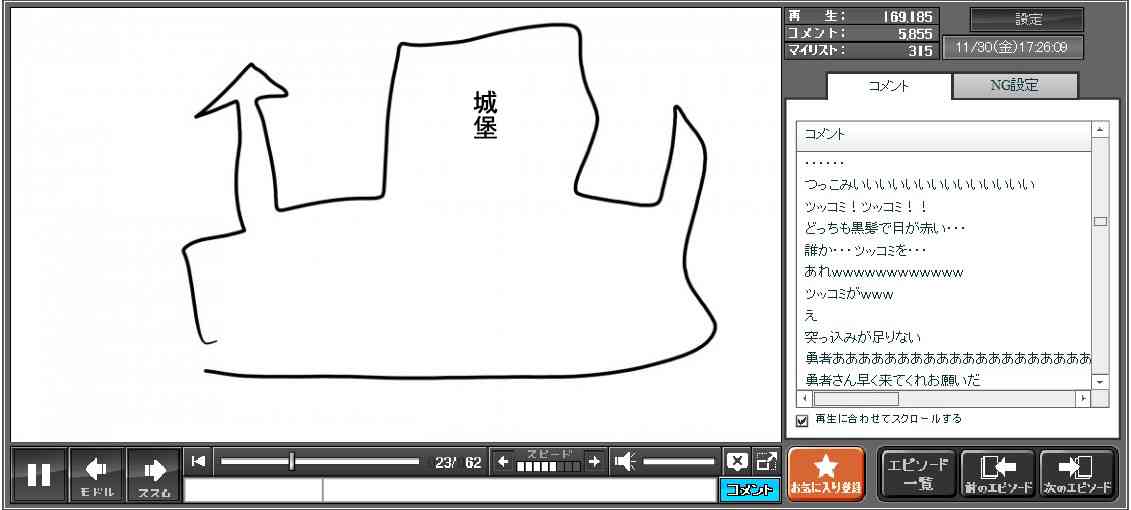Image resolution: width=1131 pixels, height=510 pixels.
Task: Pause the video playback
Action: (39, 475)
